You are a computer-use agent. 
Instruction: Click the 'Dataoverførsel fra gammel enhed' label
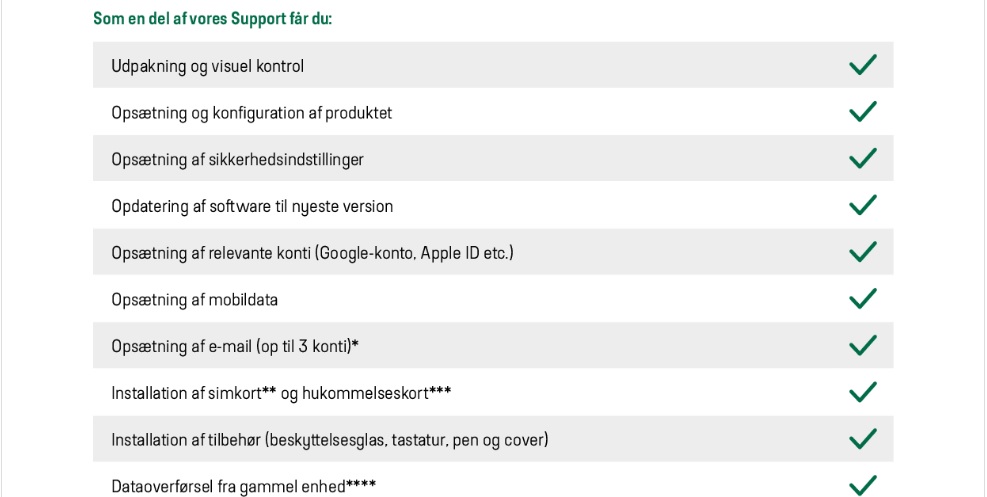(x=243, y=487)
